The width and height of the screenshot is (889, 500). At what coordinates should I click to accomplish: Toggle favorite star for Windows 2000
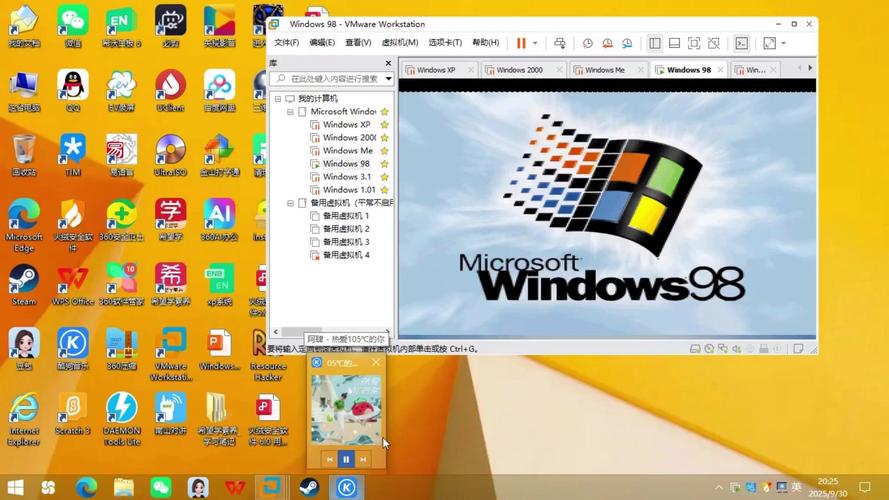[x=384, y=138]
